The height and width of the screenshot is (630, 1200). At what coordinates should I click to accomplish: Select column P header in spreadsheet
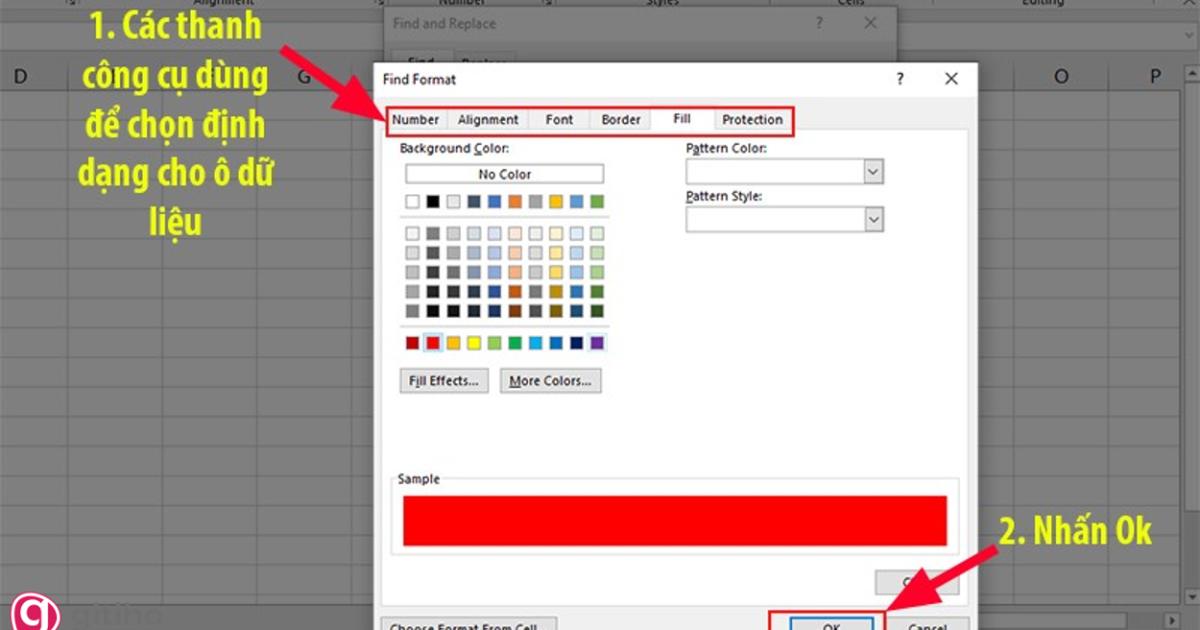(1155, 76)
